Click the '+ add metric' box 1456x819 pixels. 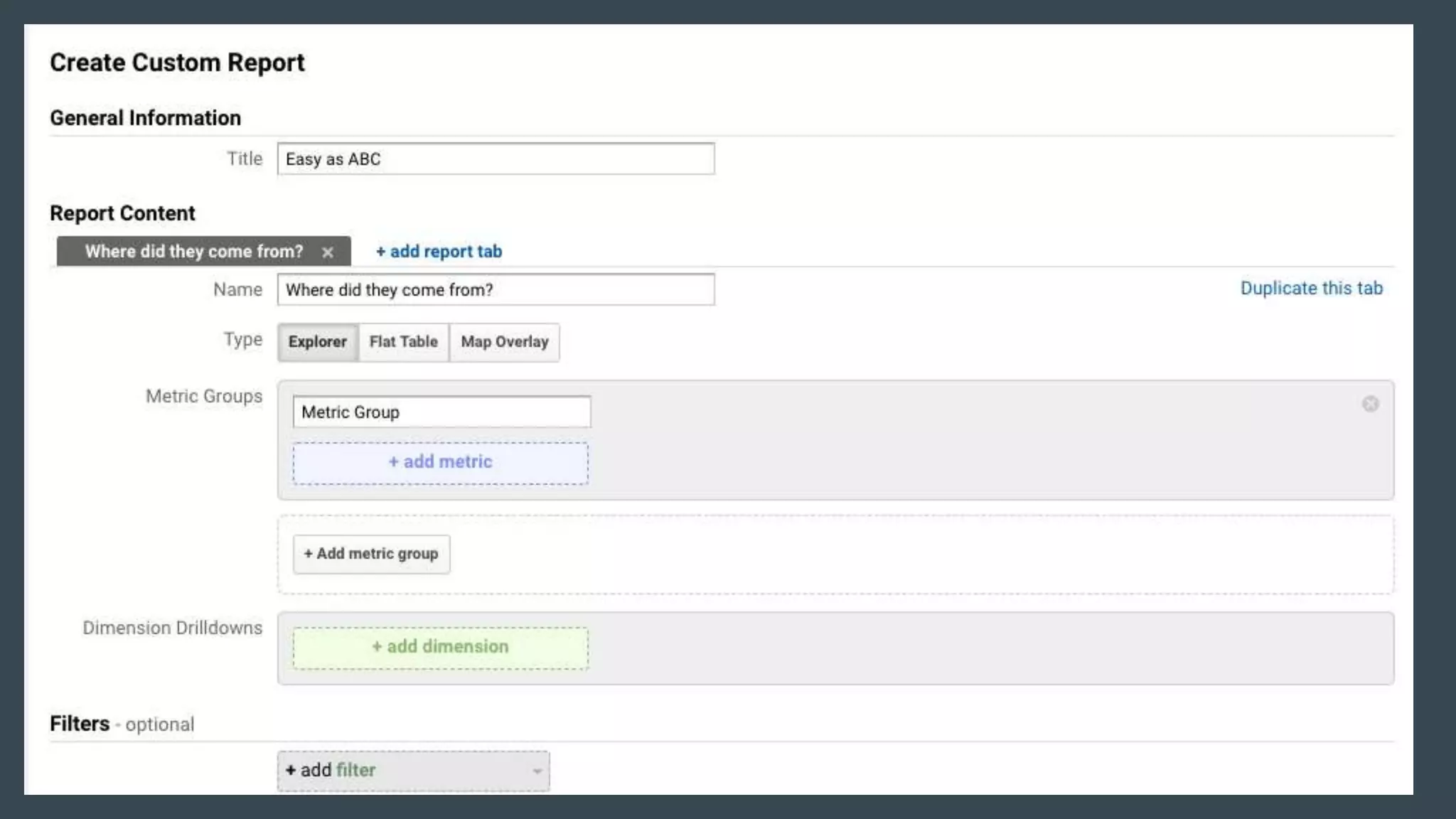point(440,463)
